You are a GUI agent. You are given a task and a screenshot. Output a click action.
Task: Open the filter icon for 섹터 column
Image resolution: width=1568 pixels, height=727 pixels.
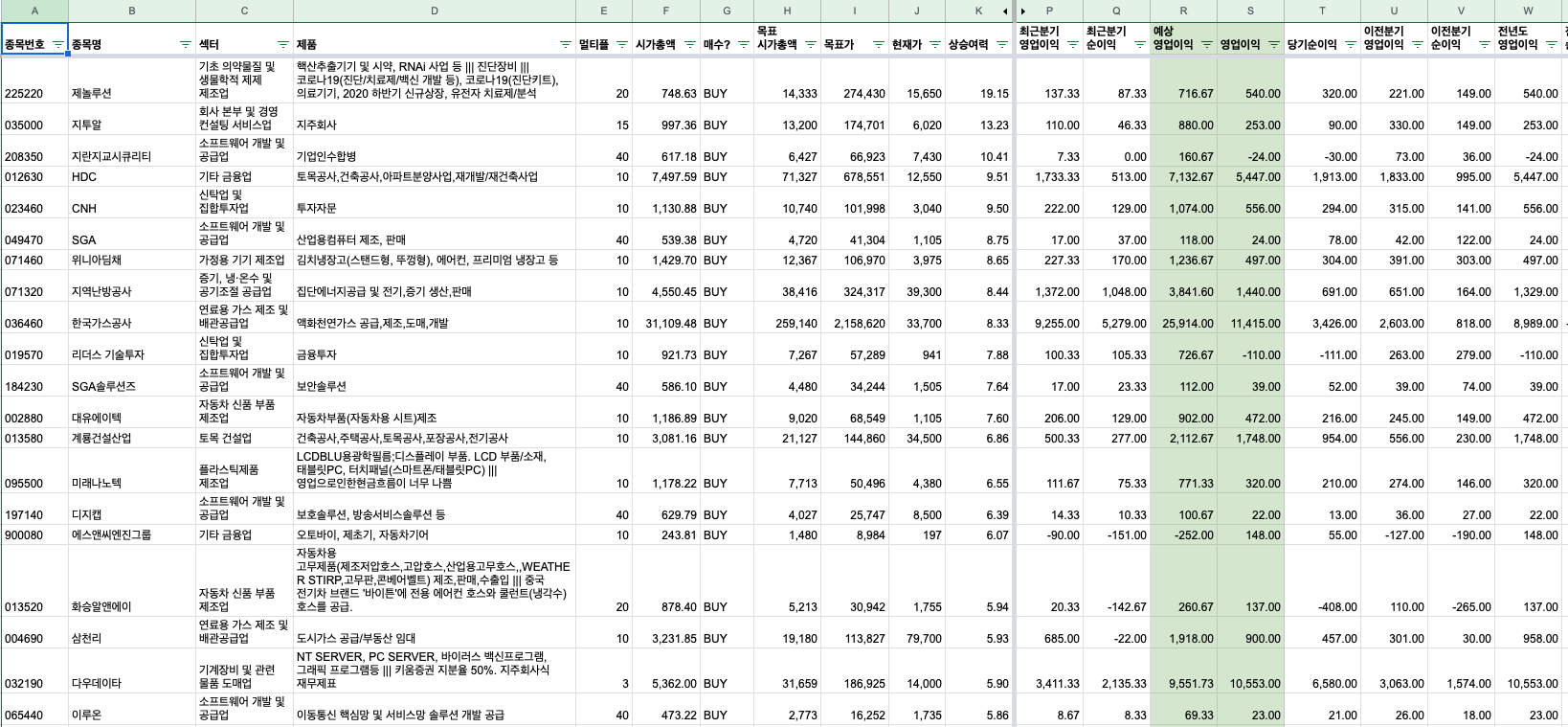(x=283, y=45)
